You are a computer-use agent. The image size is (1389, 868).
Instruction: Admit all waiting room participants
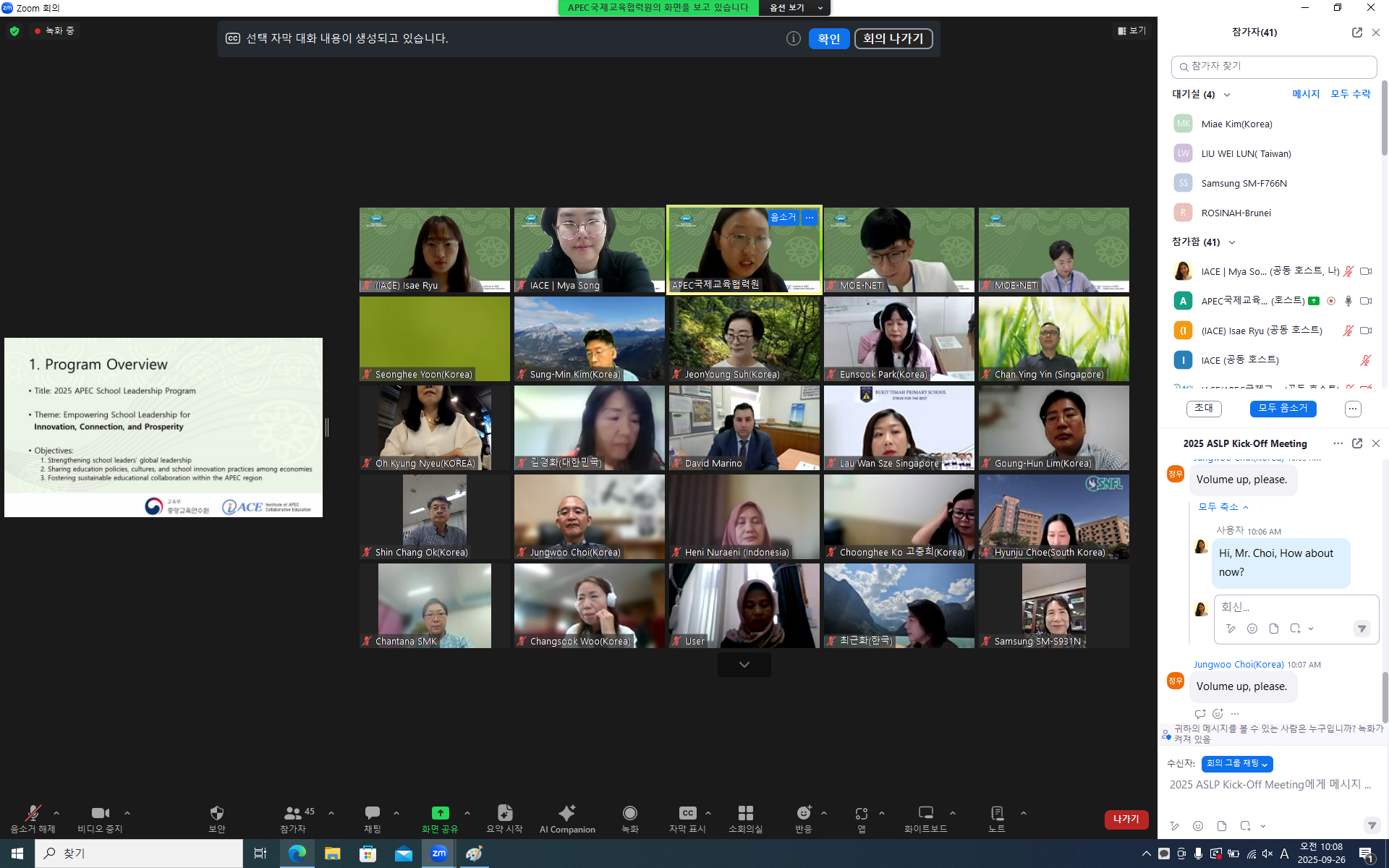coord(1350,94)
